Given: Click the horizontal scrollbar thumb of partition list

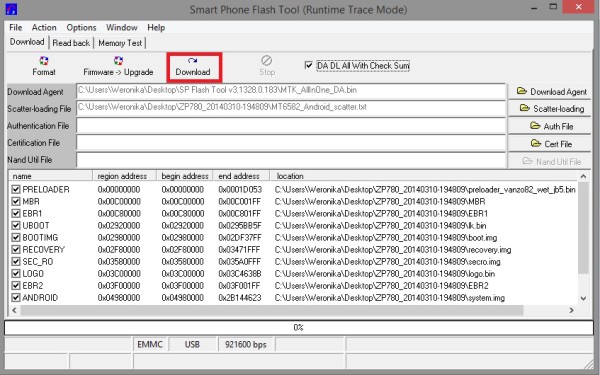Looking at the screenshot, I should (271, 310).
